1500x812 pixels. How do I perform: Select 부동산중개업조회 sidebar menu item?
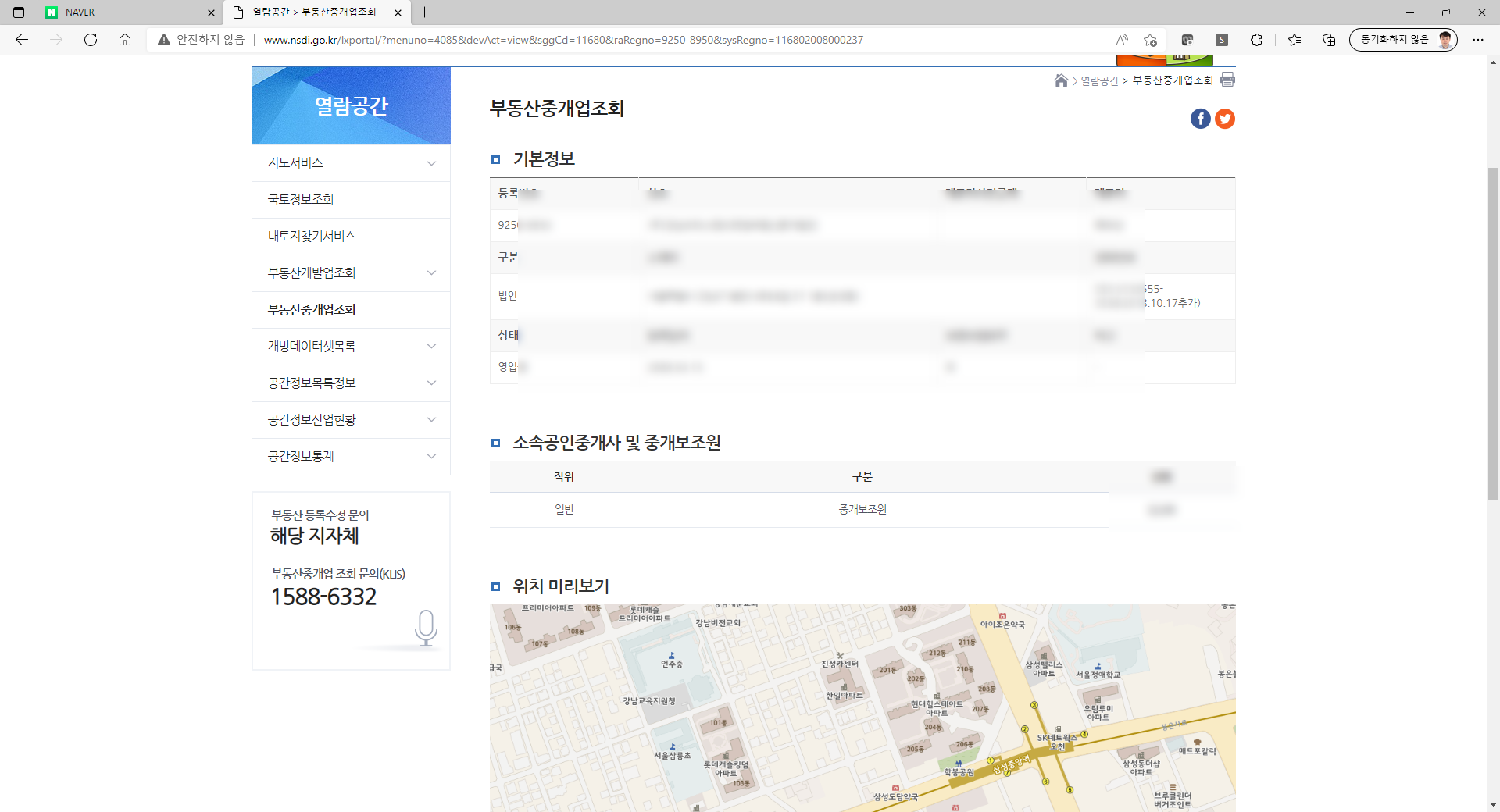pyautogui.click(x=351, y=310)
